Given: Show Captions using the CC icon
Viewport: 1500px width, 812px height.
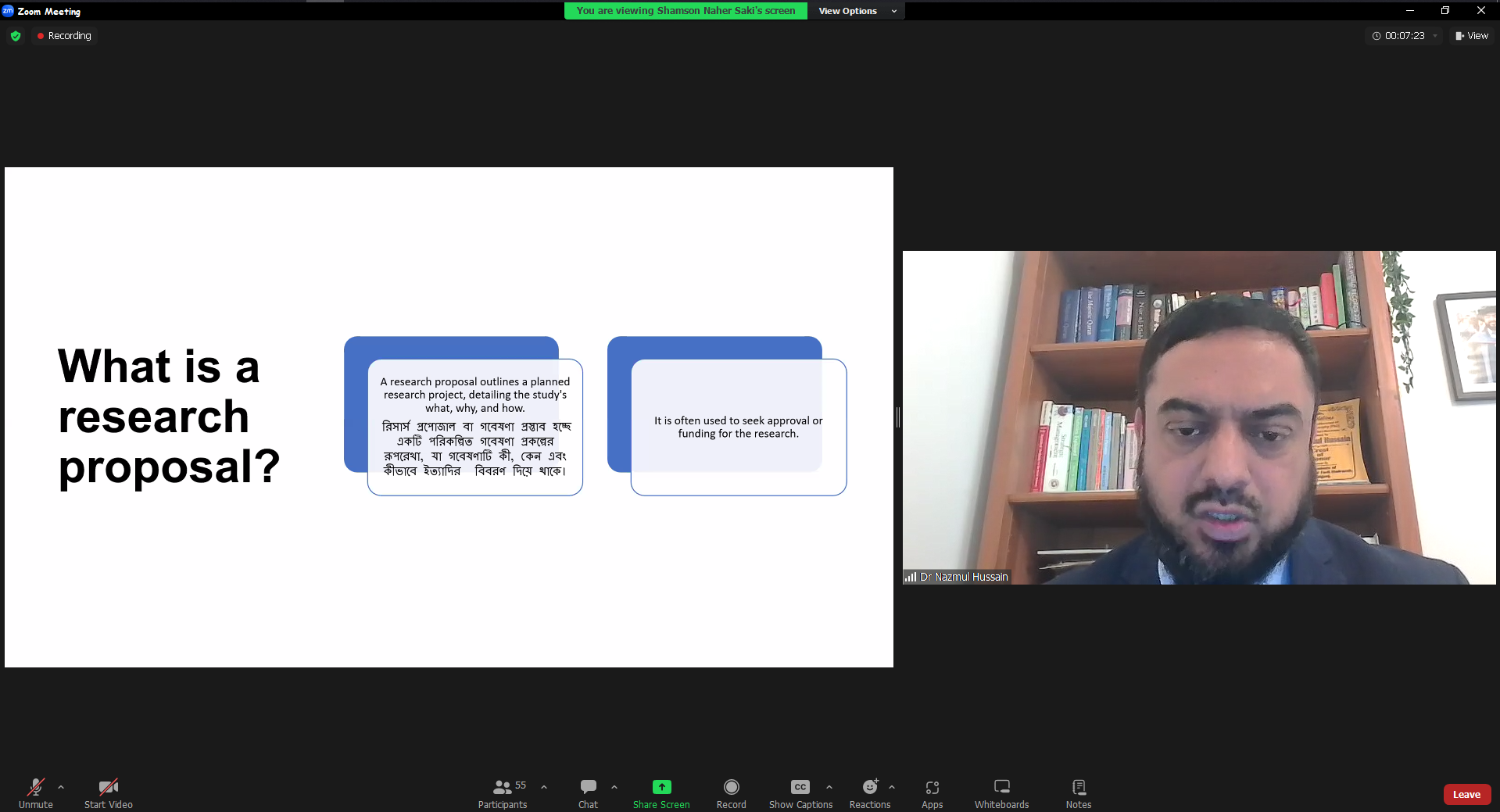Looking at the screenshot, I should point(800,792).
